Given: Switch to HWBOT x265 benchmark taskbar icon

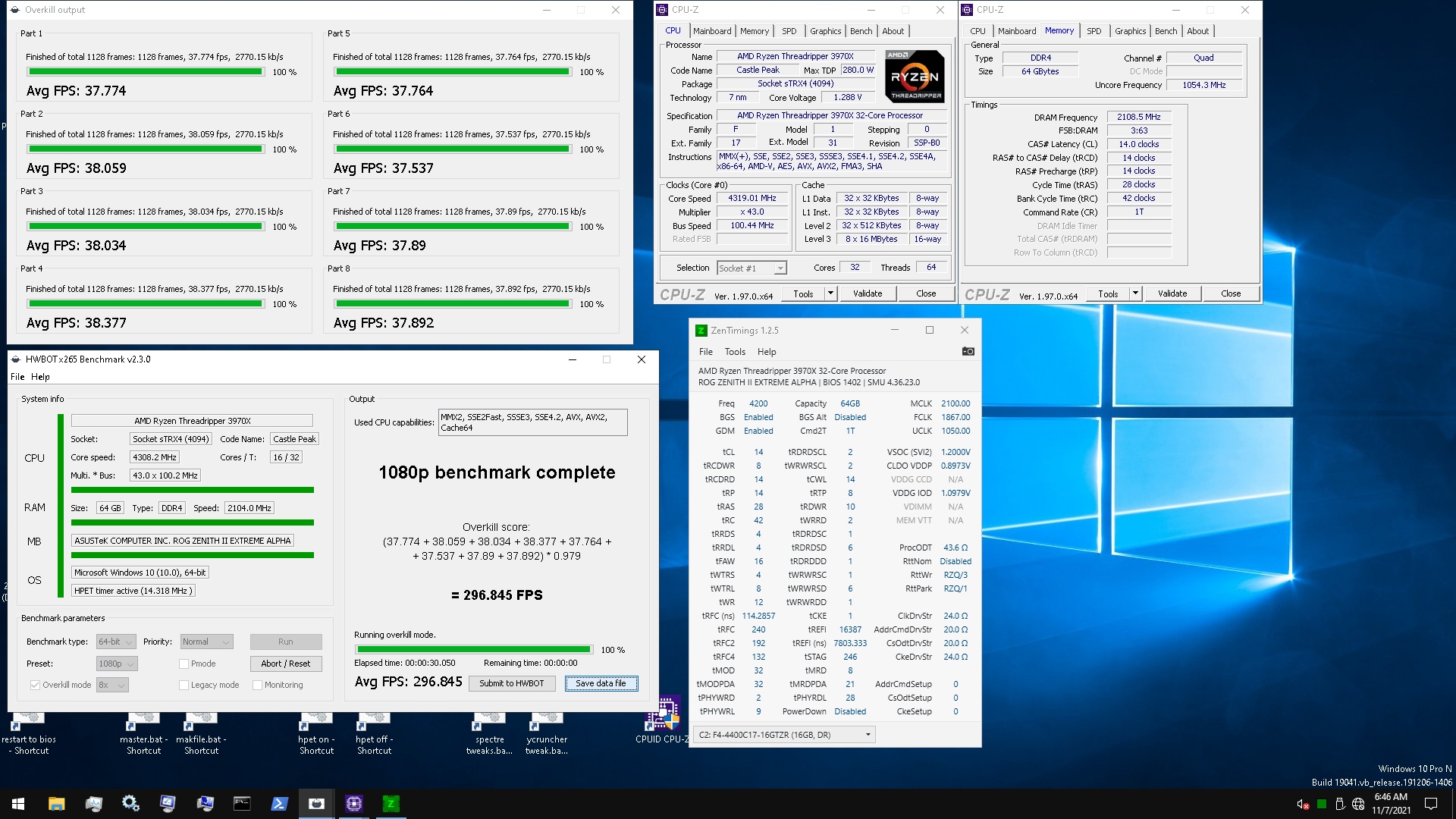Looking at the screenshot, I should click(316, 804).
